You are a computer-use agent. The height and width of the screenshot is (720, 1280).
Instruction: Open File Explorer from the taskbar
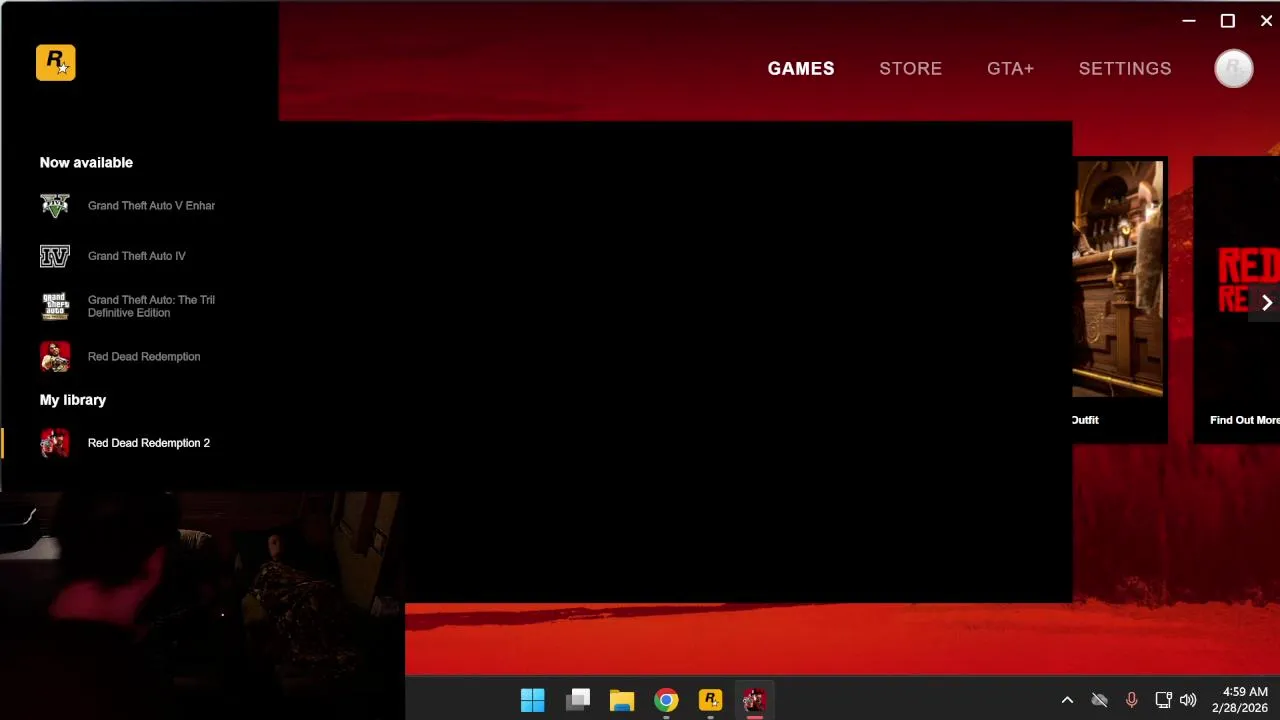(622, 700)
